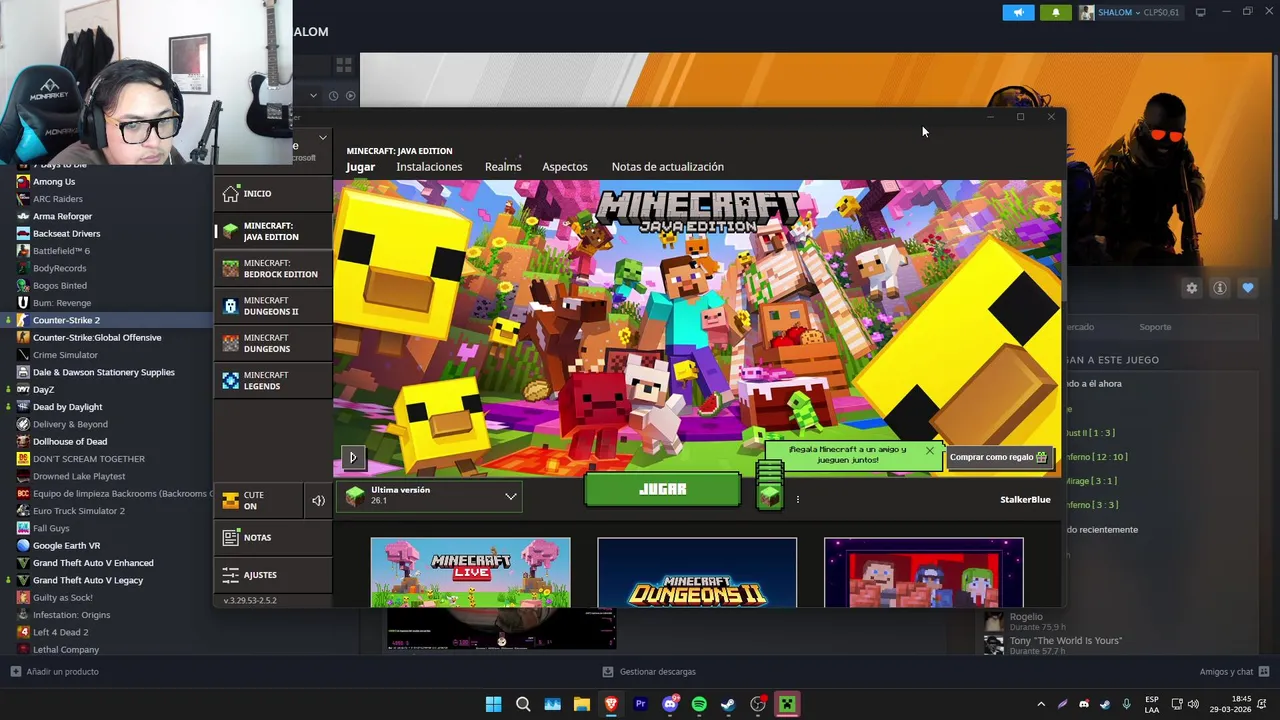Click game info icon in Steam
The image size is (1280, 720).
click(1220, 288)
